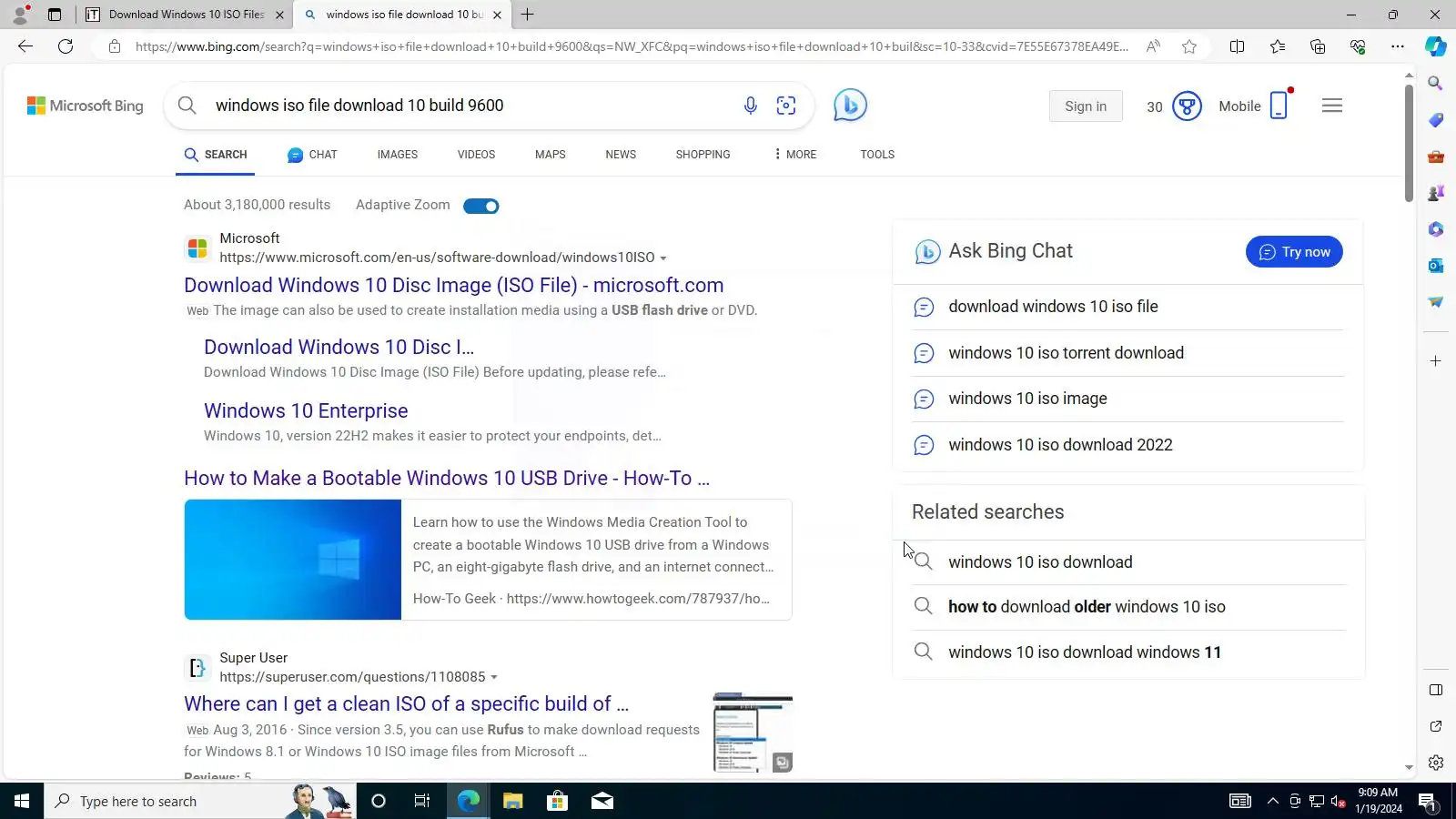
Task: Show hidden system tray icons
Action: click(1273, 801)
